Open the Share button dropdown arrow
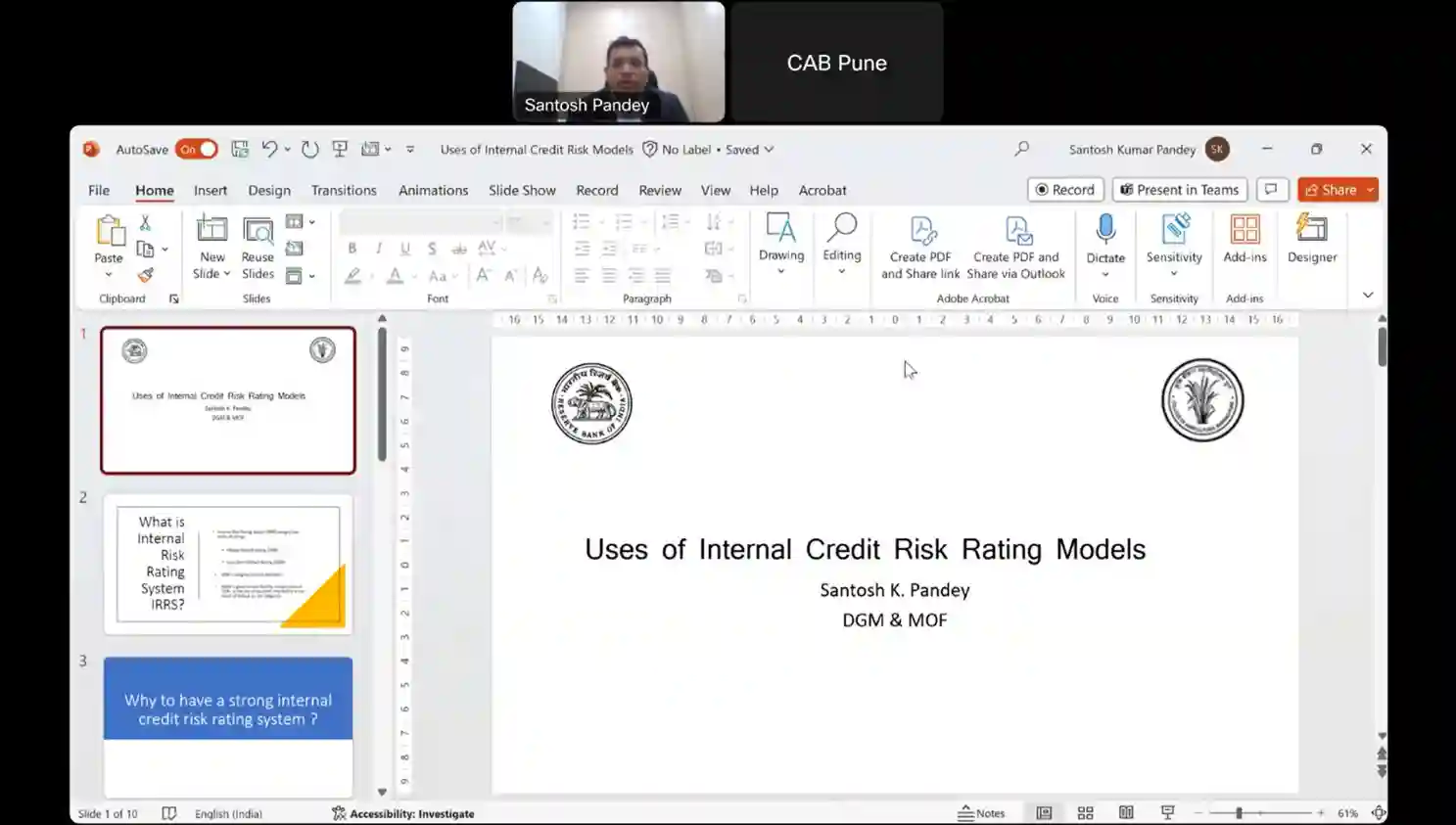Viewport: 1456px width, 825px height. pos(1370,190)
